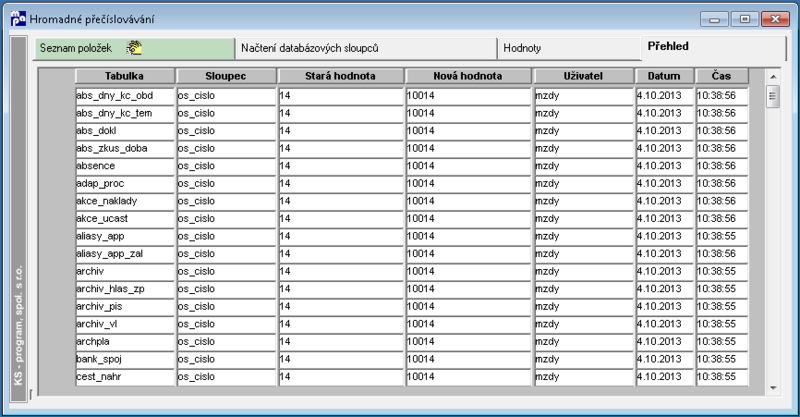The image size is (800, 417).
Task: Click Stará hodnota 14 in absence row
Action: pyautogui.click(x=341, y=166)
